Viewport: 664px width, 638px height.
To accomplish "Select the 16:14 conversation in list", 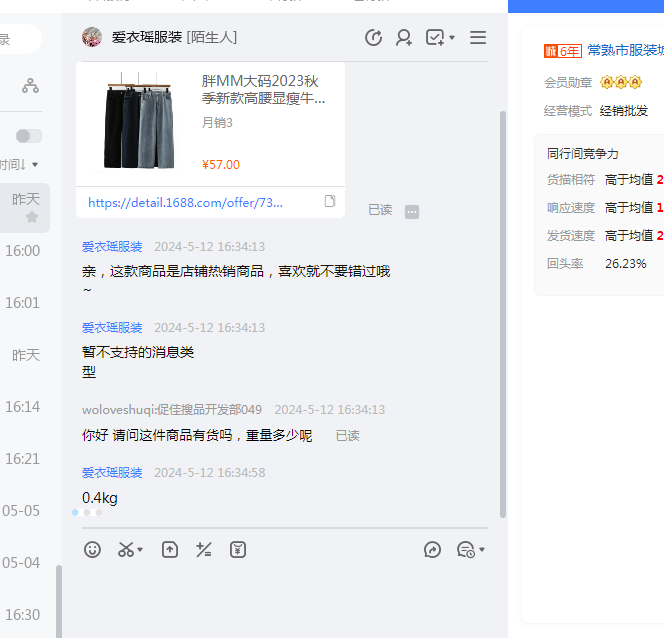I will [x=22, y=407].
